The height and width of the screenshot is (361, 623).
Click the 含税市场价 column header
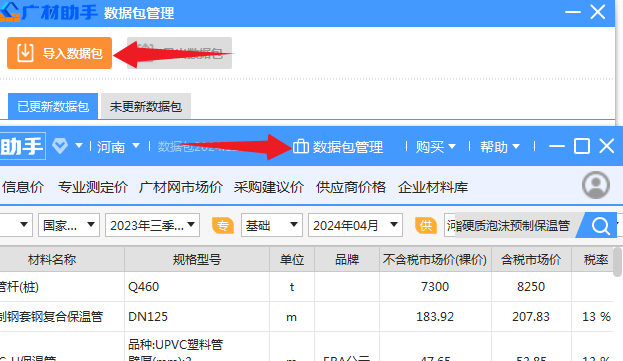click(x=531, y=259)
